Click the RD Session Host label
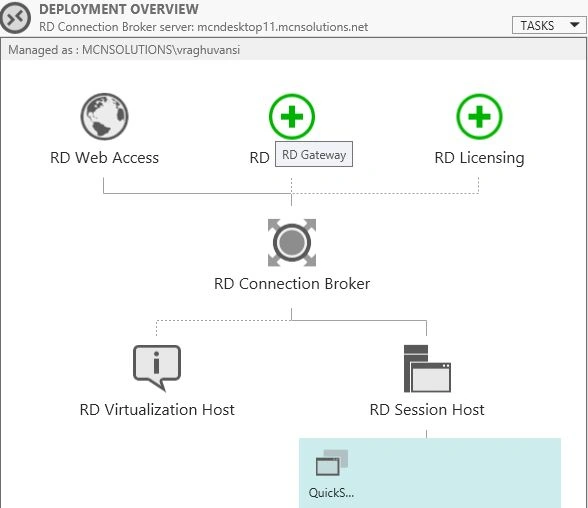 pos(427,410)
